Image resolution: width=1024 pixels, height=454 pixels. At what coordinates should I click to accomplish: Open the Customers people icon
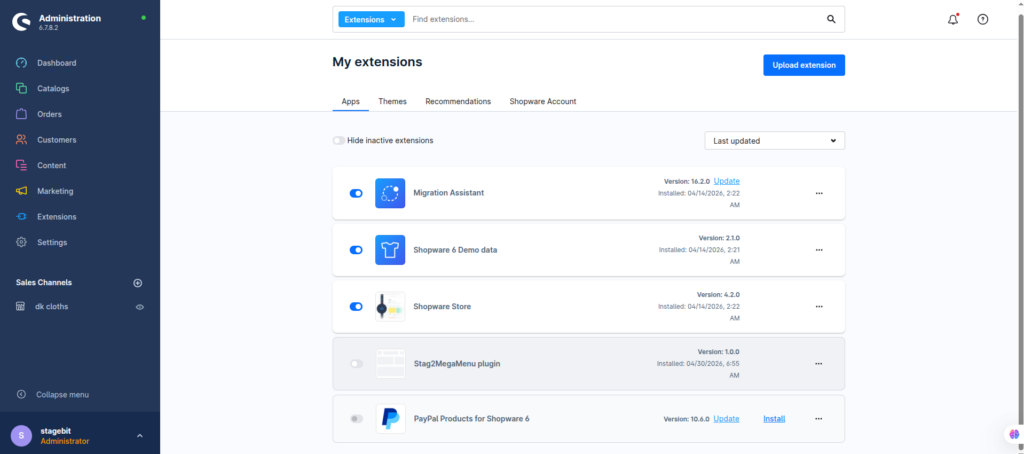[x=22, y=140]
